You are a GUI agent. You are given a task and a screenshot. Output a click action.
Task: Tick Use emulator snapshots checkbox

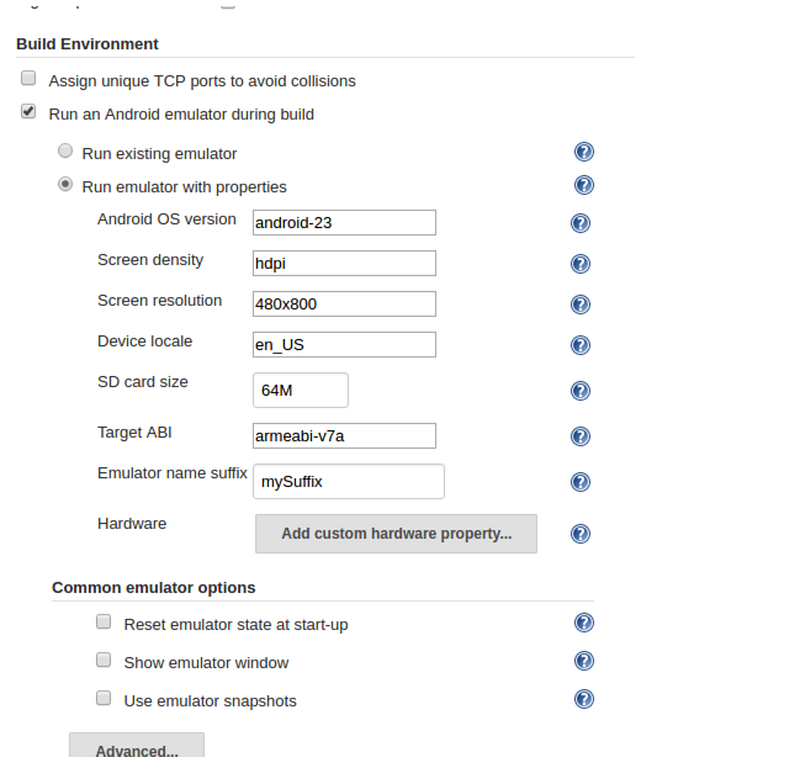104,698
